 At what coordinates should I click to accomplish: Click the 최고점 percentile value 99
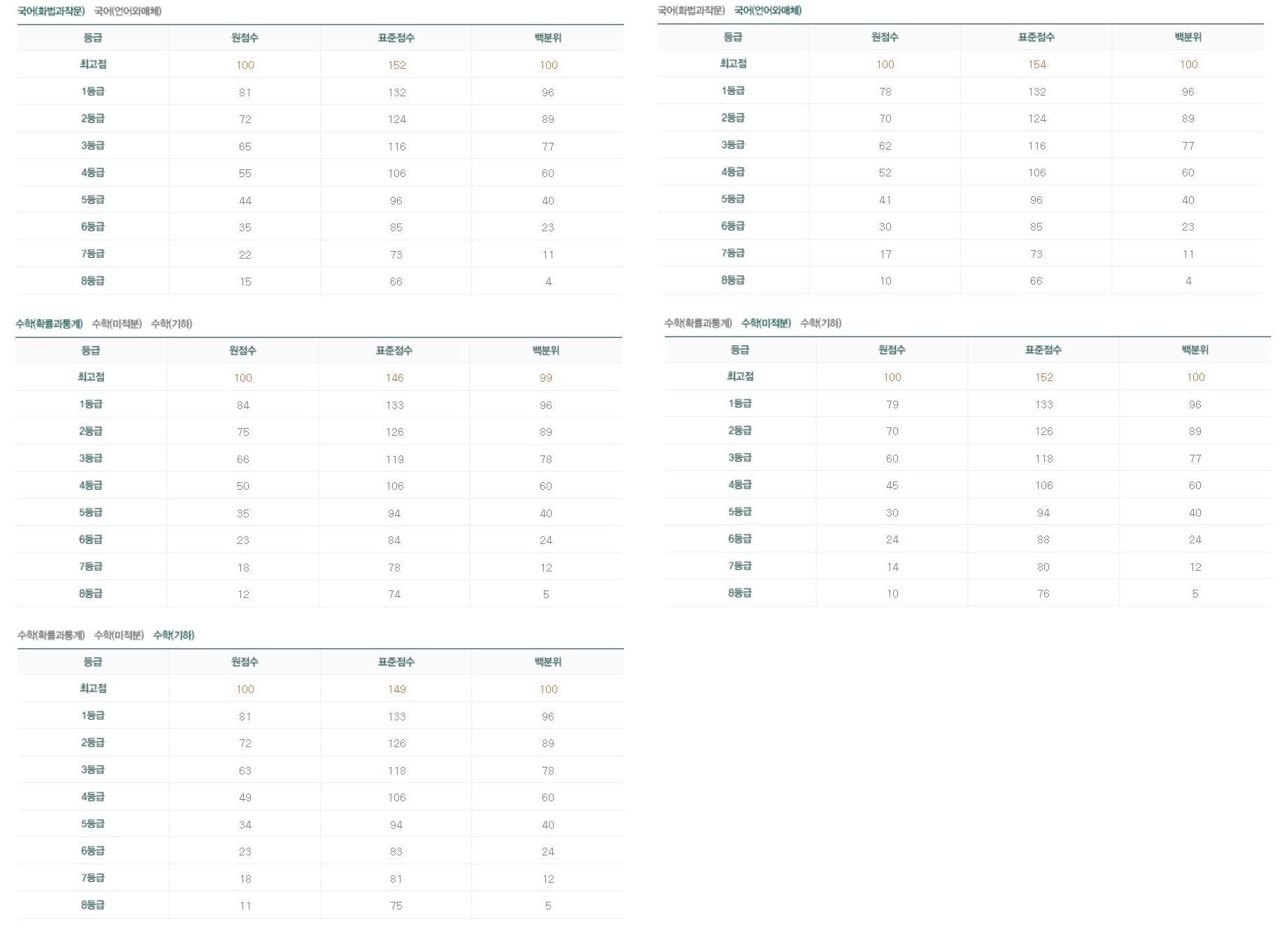click(x=546, y=378)
